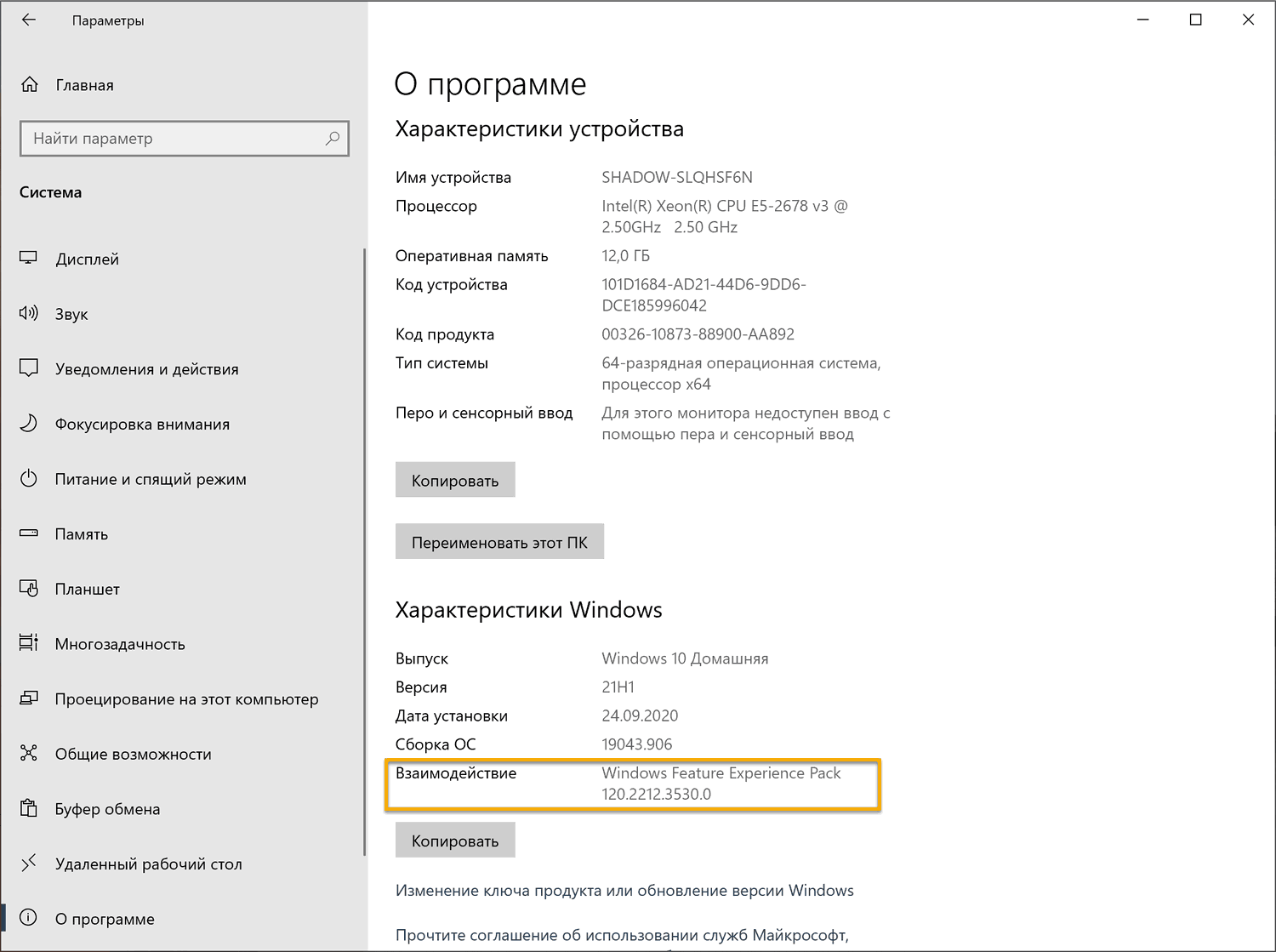This screenshot has width=1276, height=952.
Task: Open Фокусировка внимания settings
Action: point(142,424)
